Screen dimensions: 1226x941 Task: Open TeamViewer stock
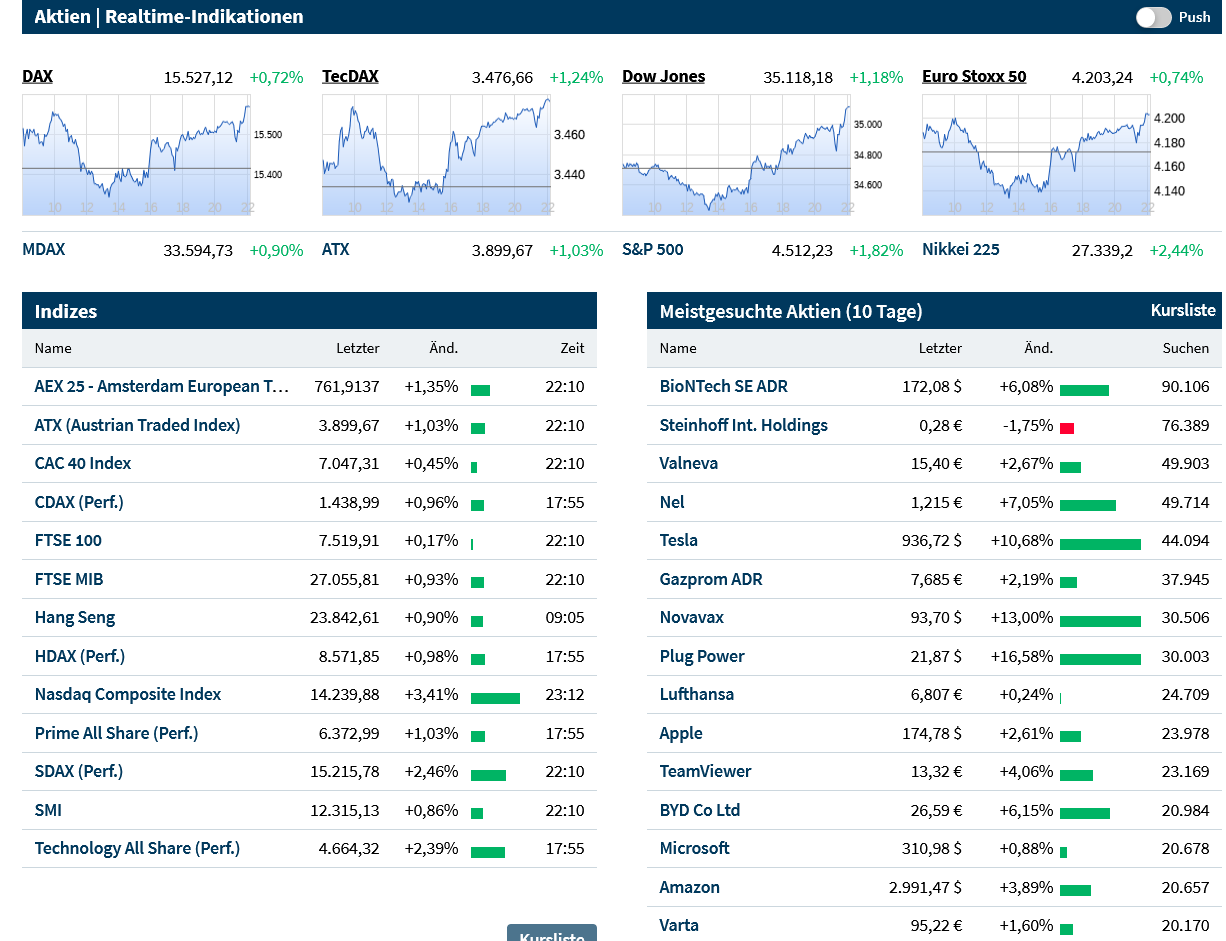coord(705,772)
